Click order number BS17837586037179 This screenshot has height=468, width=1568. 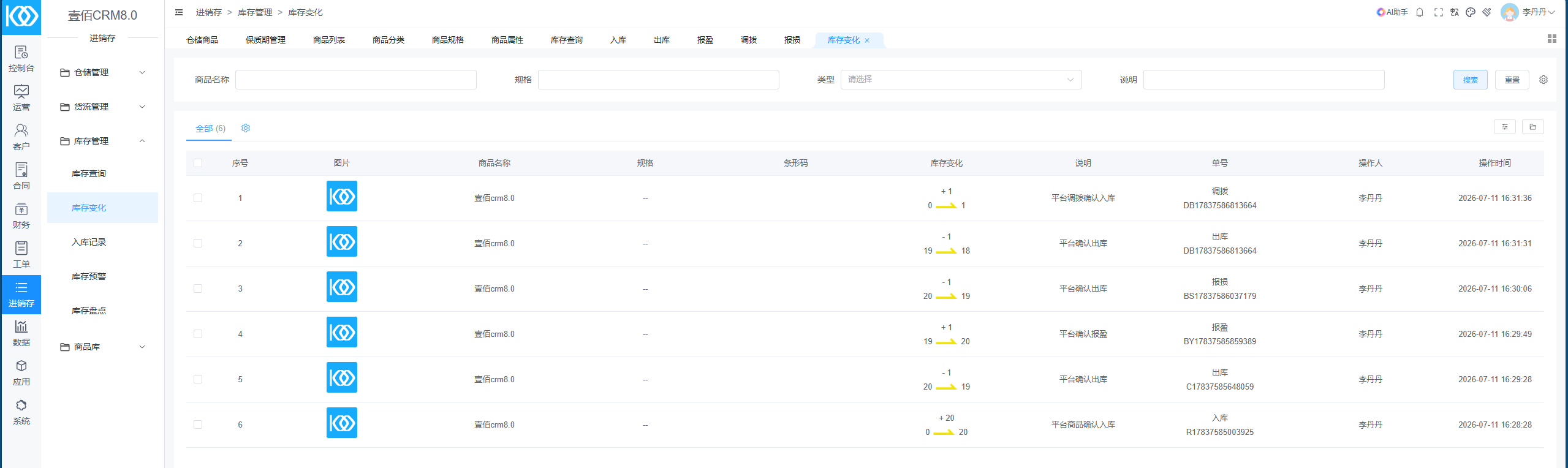[1220, 296]
